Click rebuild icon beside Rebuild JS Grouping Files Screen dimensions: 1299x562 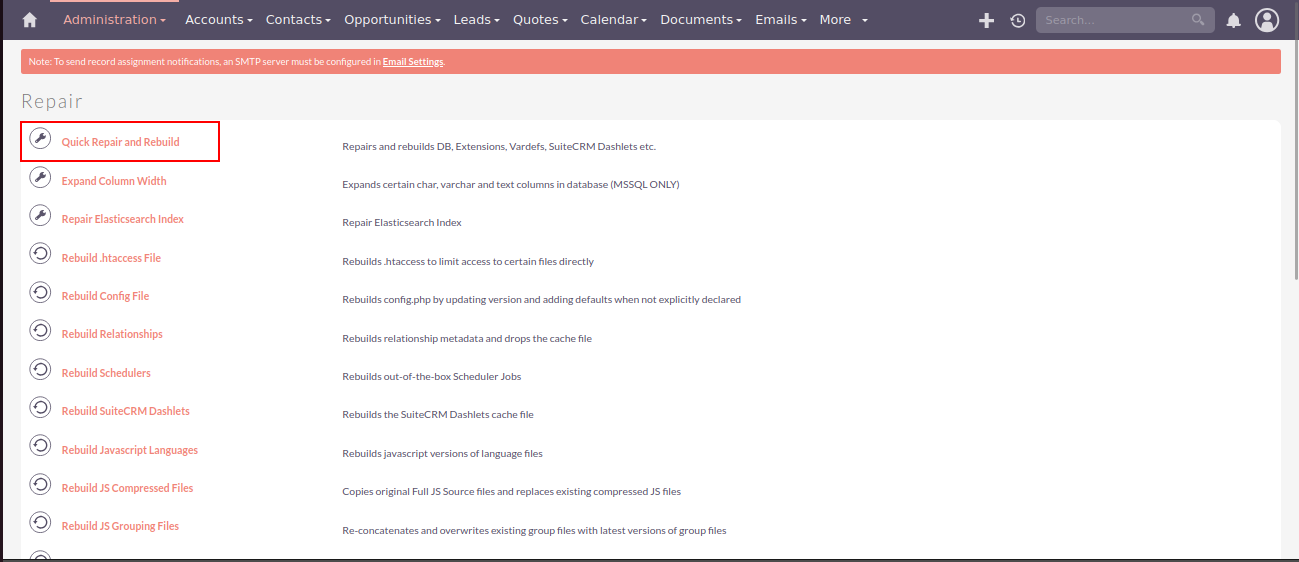pyautogui.click(x=40, y=522)
